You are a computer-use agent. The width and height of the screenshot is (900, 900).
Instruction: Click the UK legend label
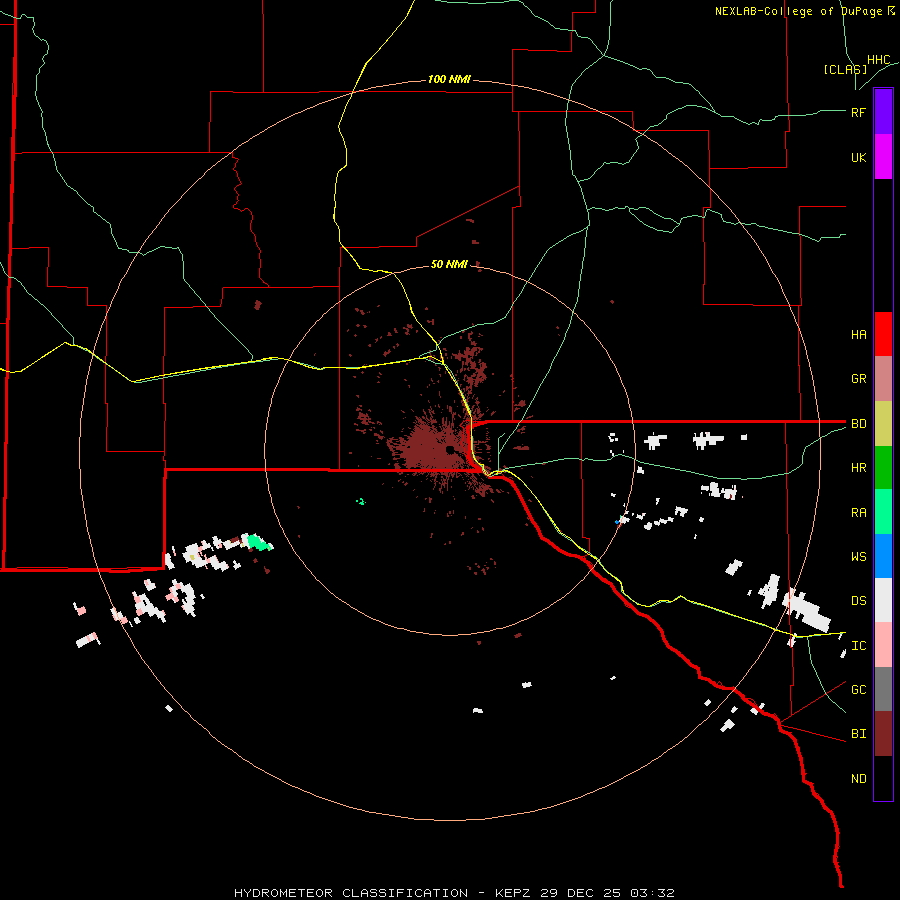(858, 157)
